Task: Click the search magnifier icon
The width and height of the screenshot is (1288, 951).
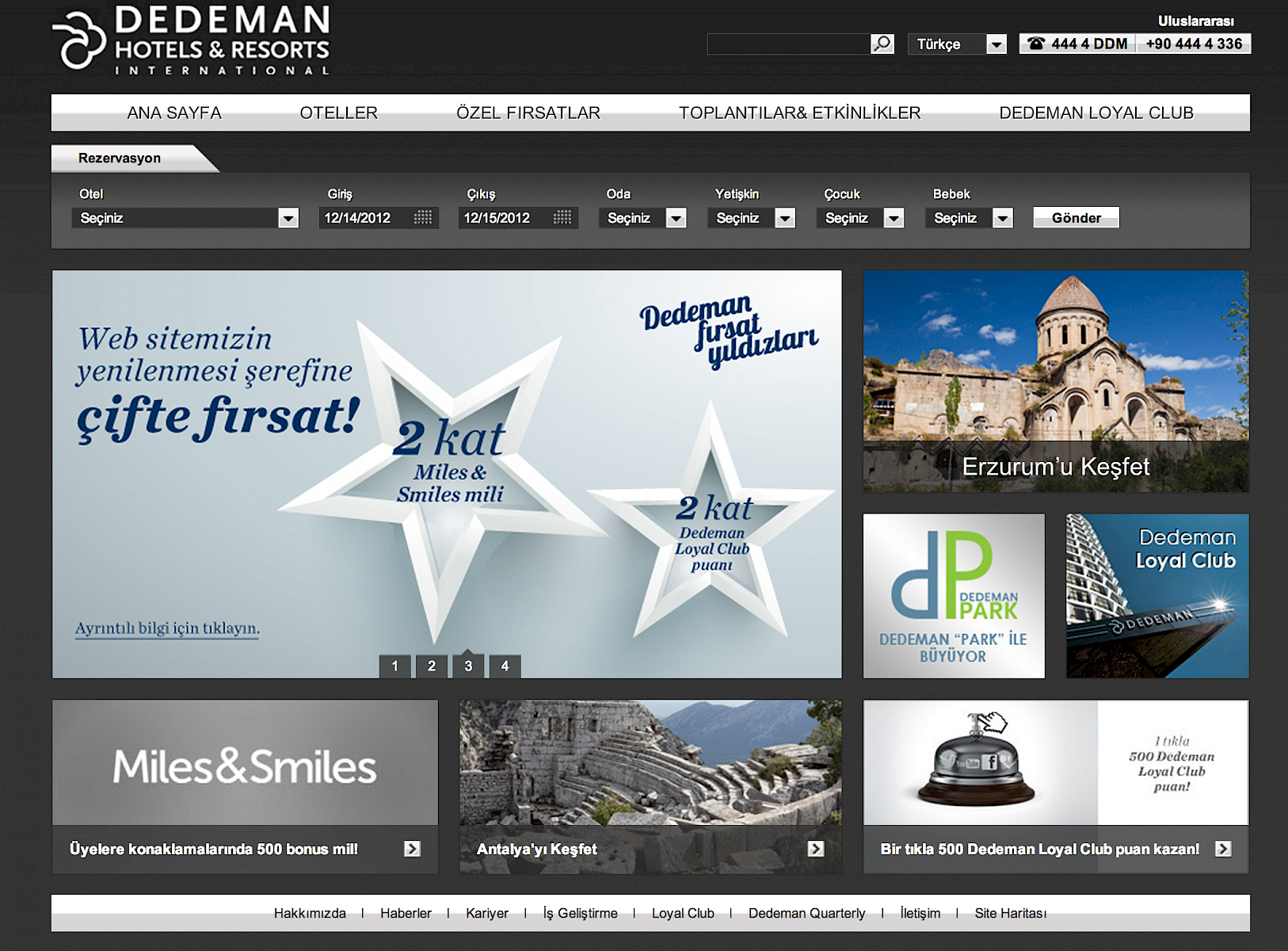Action: click(882, 44)
